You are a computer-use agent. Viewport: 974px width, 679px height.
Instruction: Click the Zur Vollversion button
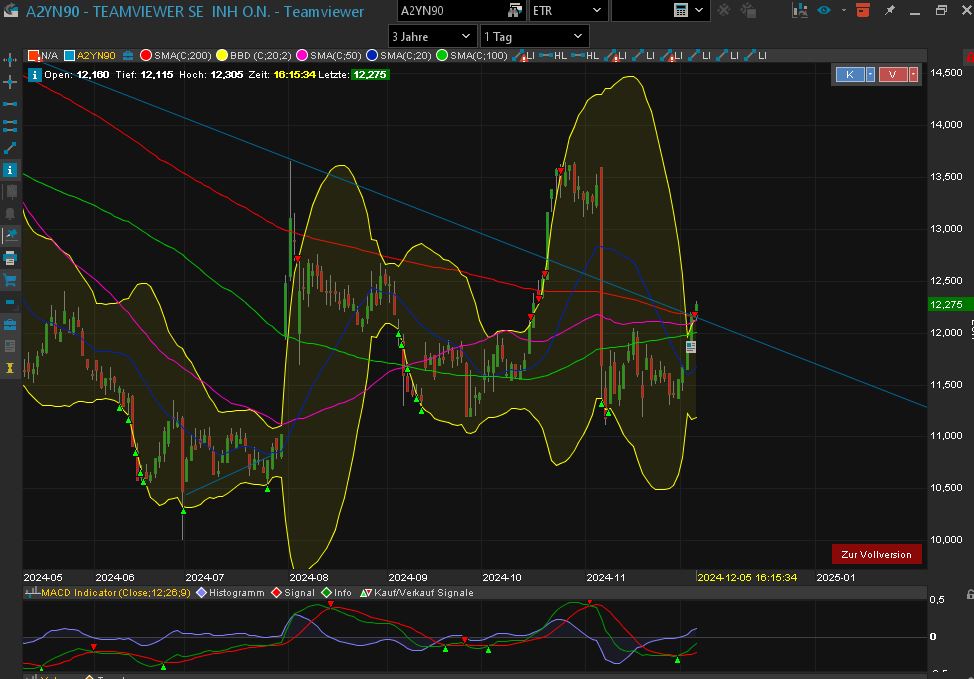pos(876,554)
